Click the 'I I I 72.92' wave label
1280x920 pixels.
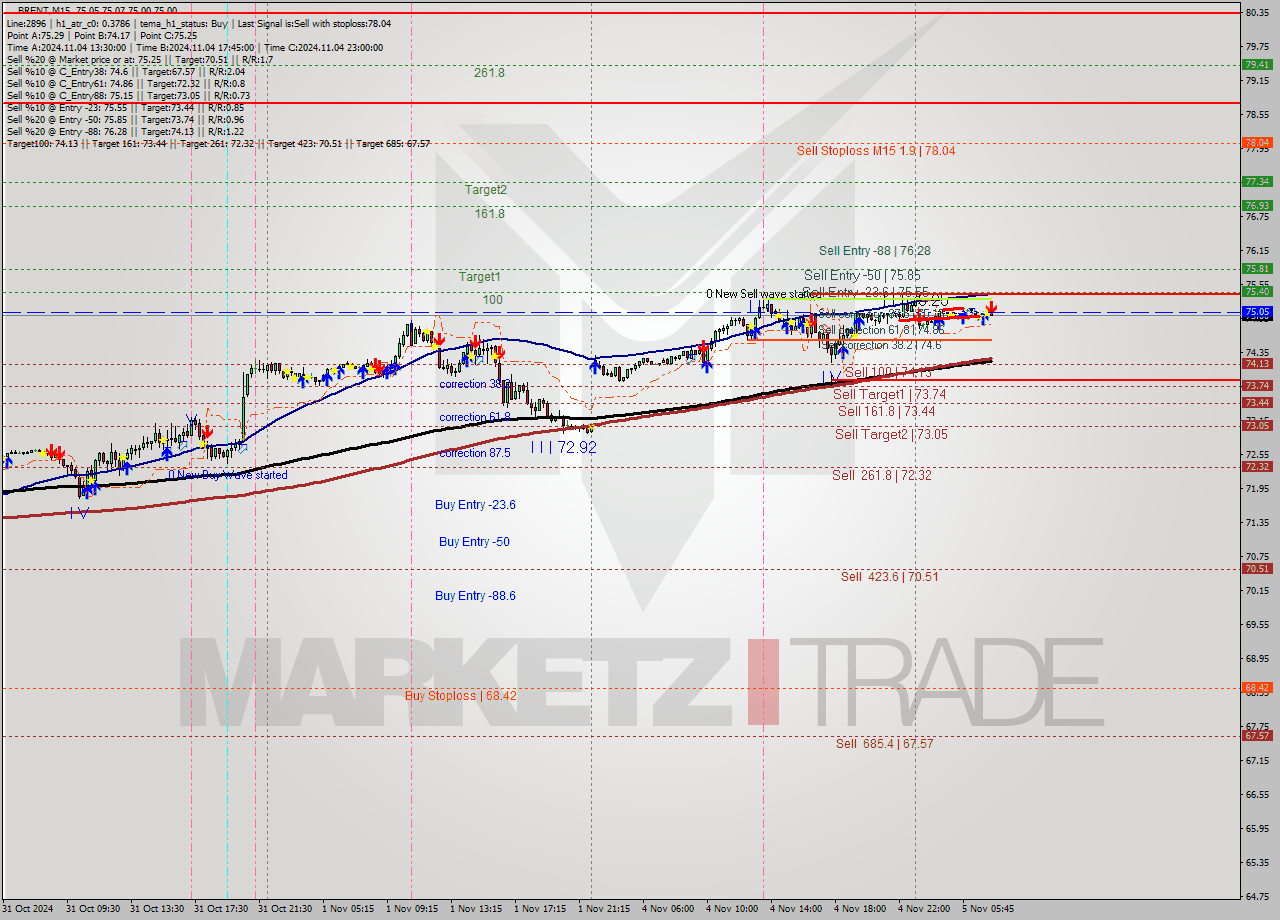(x=563, y=447)
